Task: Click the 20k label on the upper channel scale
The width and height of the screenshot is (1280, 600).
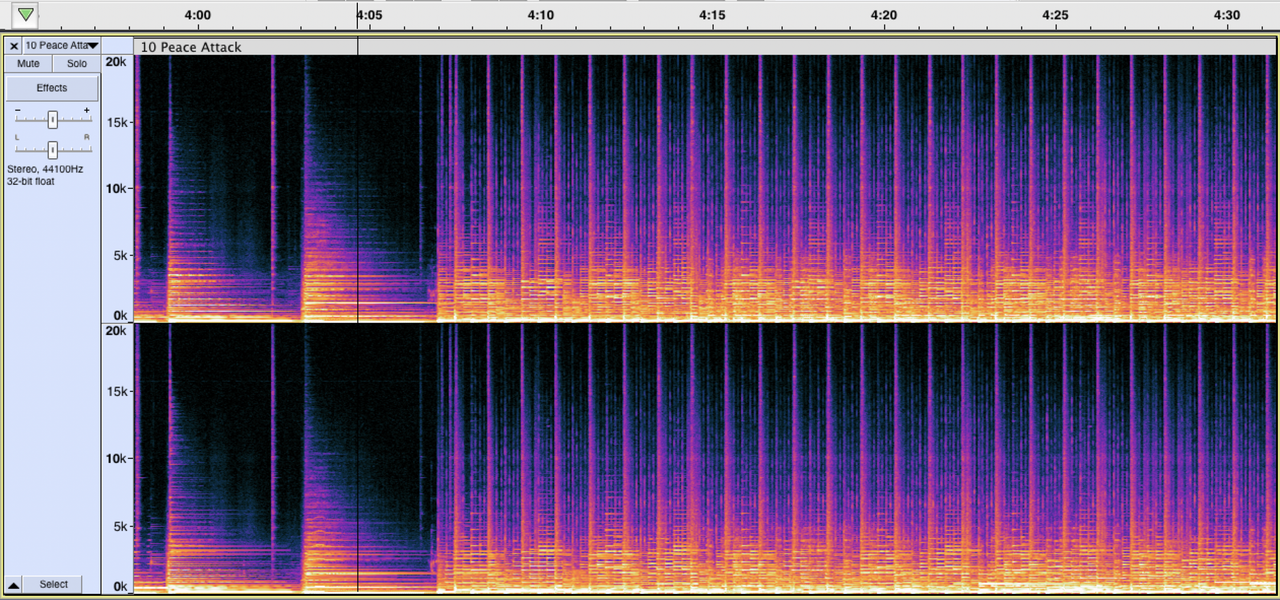Action: [116, 62]
